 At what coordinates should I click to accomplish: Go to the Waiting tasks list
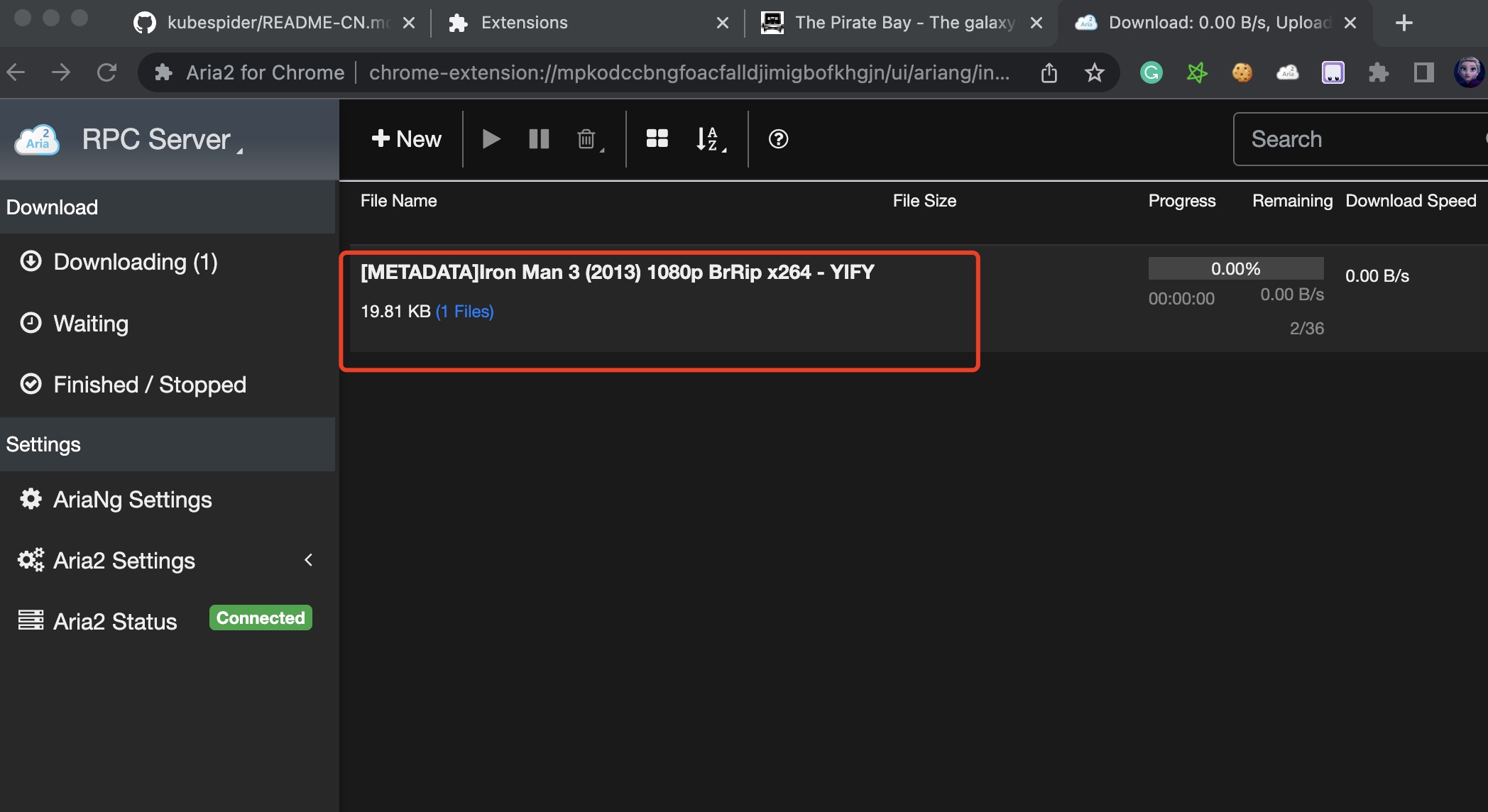(x=91, y=324)
